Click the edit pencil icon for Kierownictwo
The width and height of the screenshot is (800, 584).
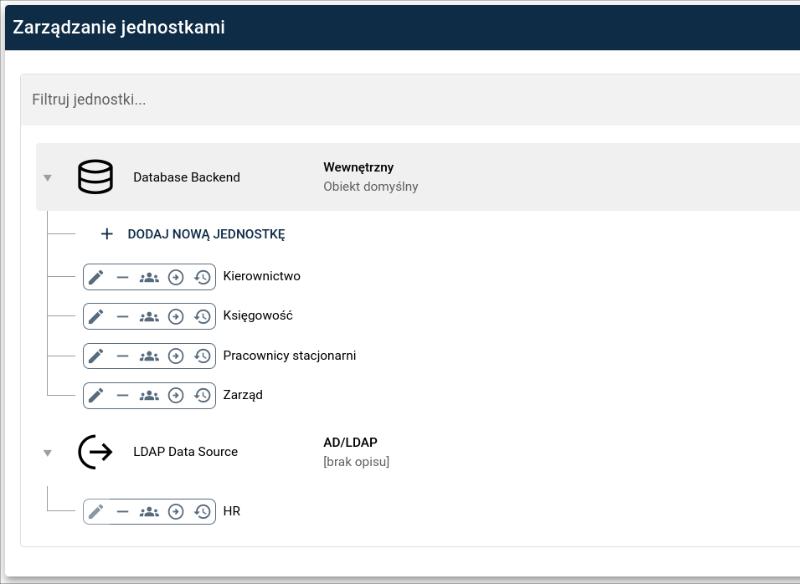96,277
